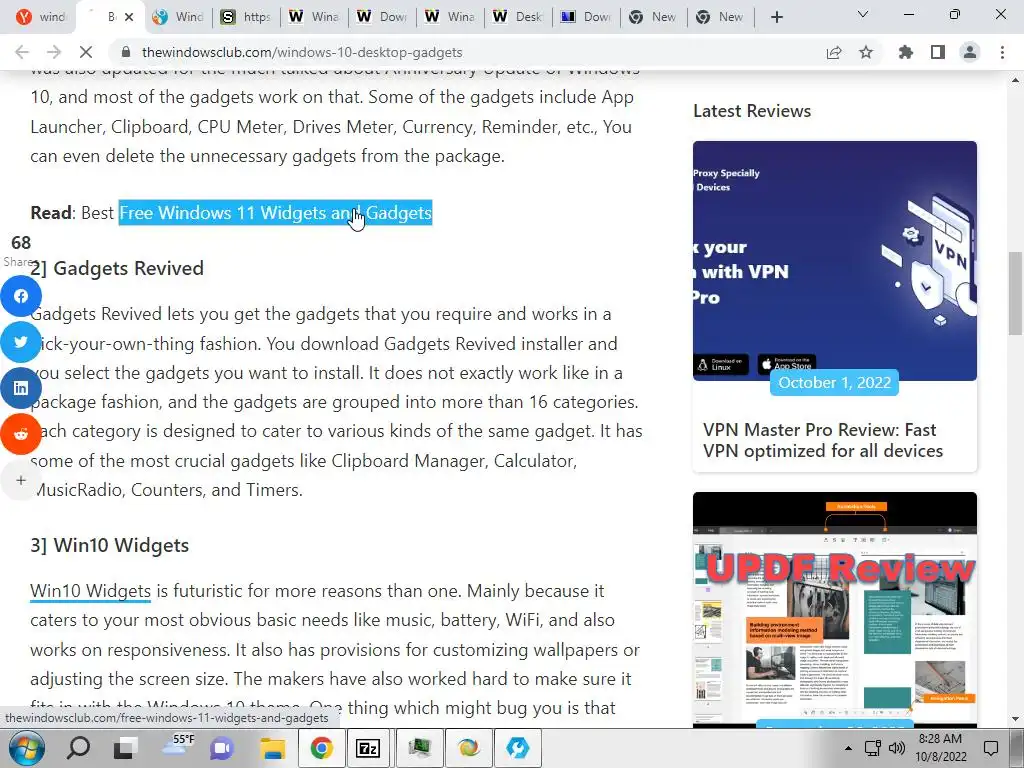This screenshot has width=1024, height=768.
Task: Share the article on Facebook
Action: 21,296
